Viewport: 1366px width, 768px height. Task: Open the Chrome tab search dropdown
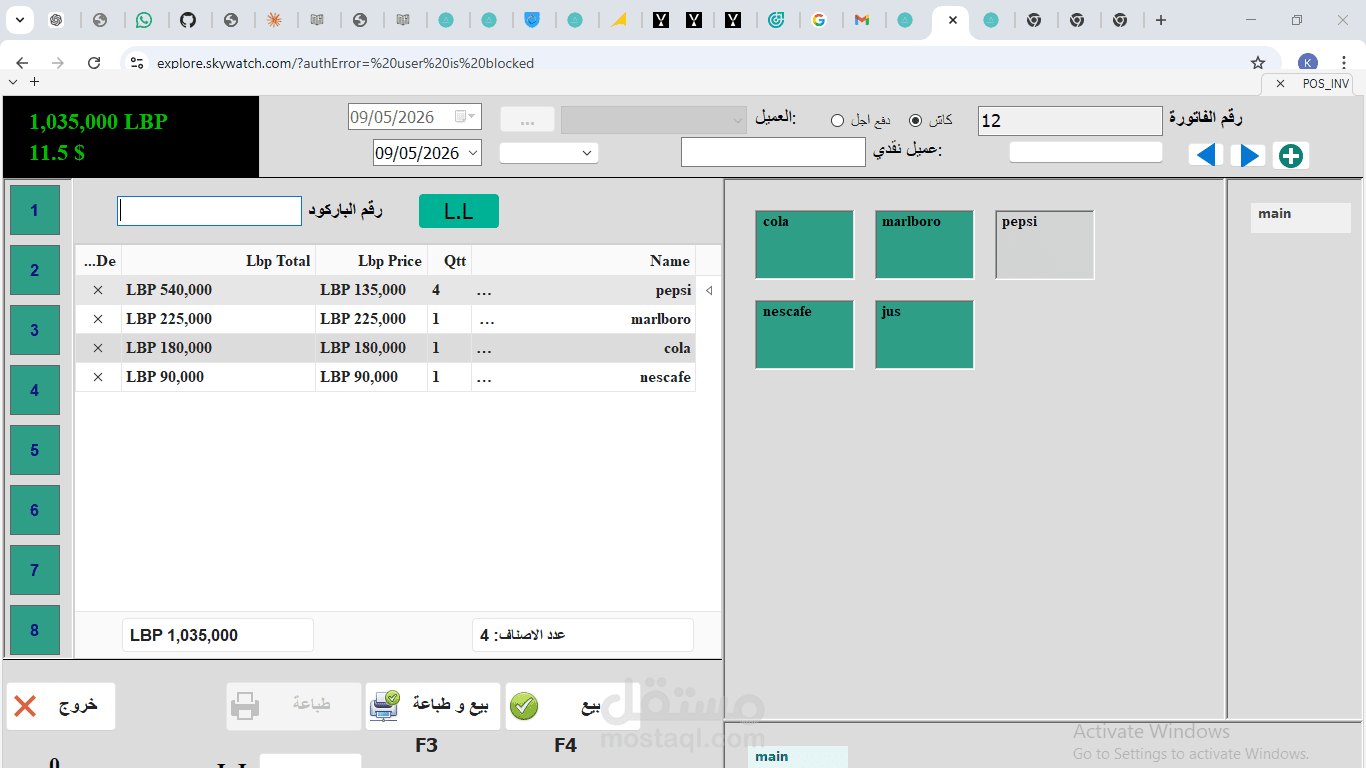point(22,20)
